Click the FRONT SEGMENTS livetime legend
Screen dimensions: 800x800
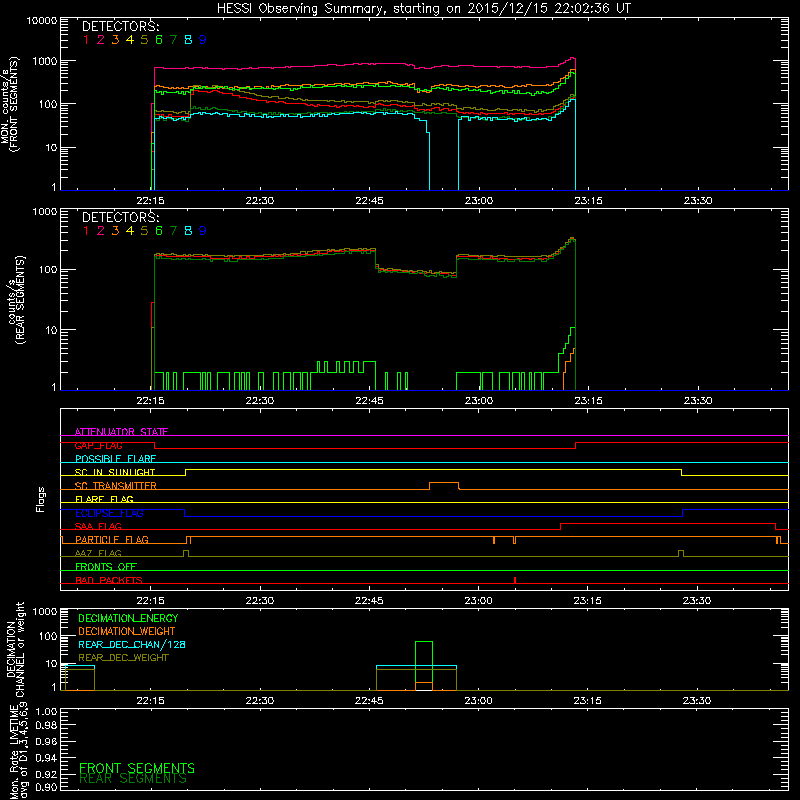[x=137, y=768]
